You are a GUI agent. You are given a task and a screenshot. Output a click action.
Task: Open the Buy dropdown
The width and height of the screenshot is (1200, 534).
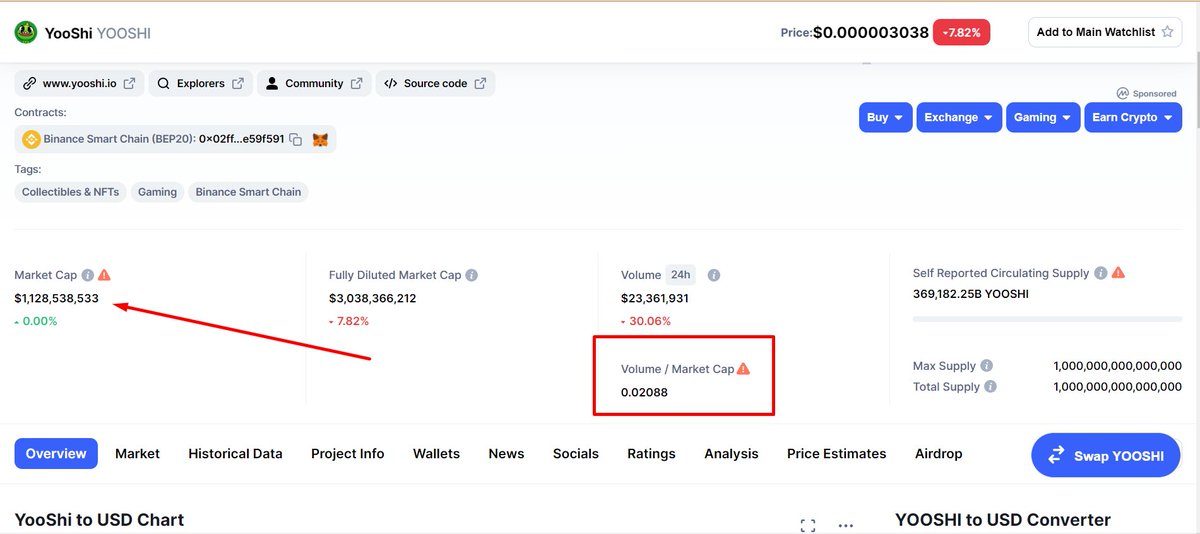885,117
